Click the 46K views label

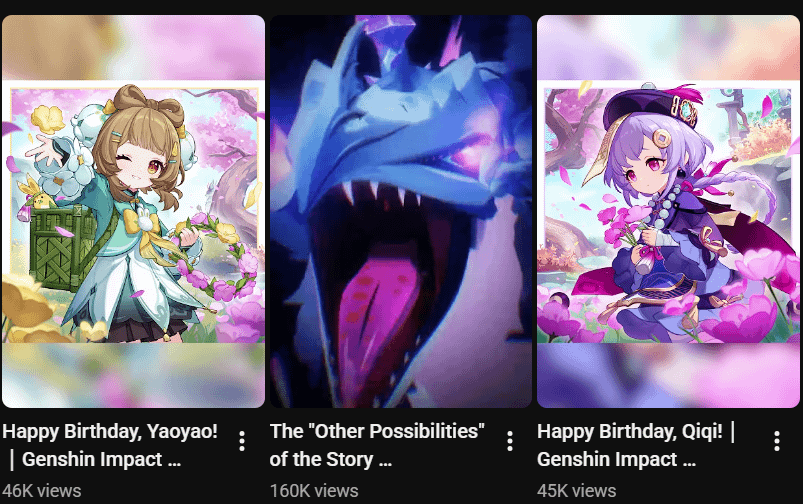[x=41, y=491]
